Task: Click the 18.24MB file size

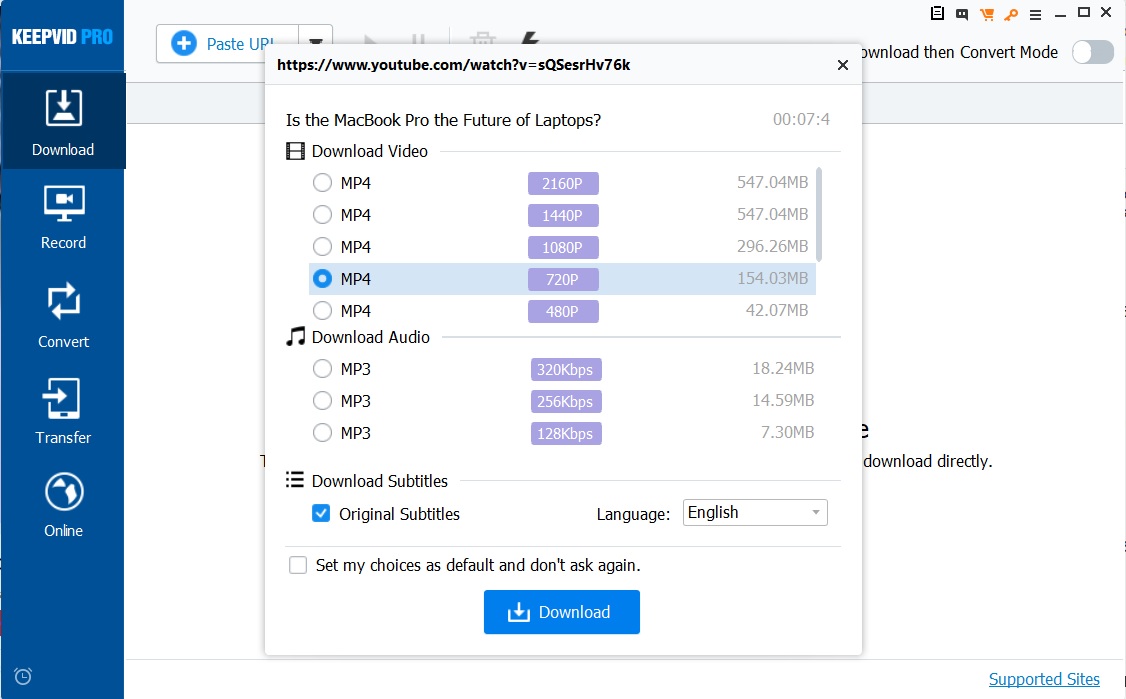Action: [x=783, y=369]
